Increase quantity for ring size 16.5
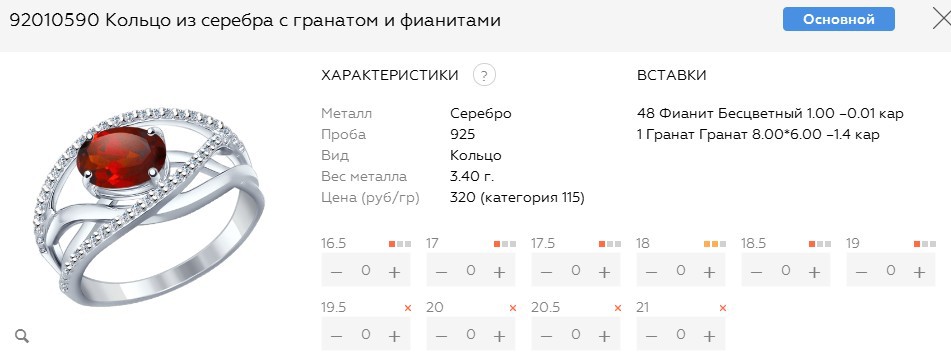Image resolution: width=951 pixels, height=363 pixels. (394, 271)
